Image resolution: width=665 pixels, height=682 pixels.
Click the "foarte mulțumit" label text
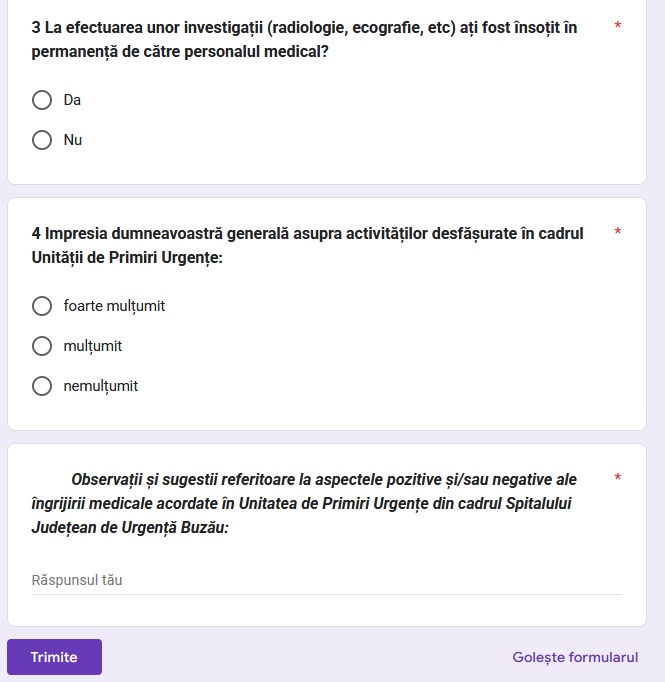(x=114, y=306)
